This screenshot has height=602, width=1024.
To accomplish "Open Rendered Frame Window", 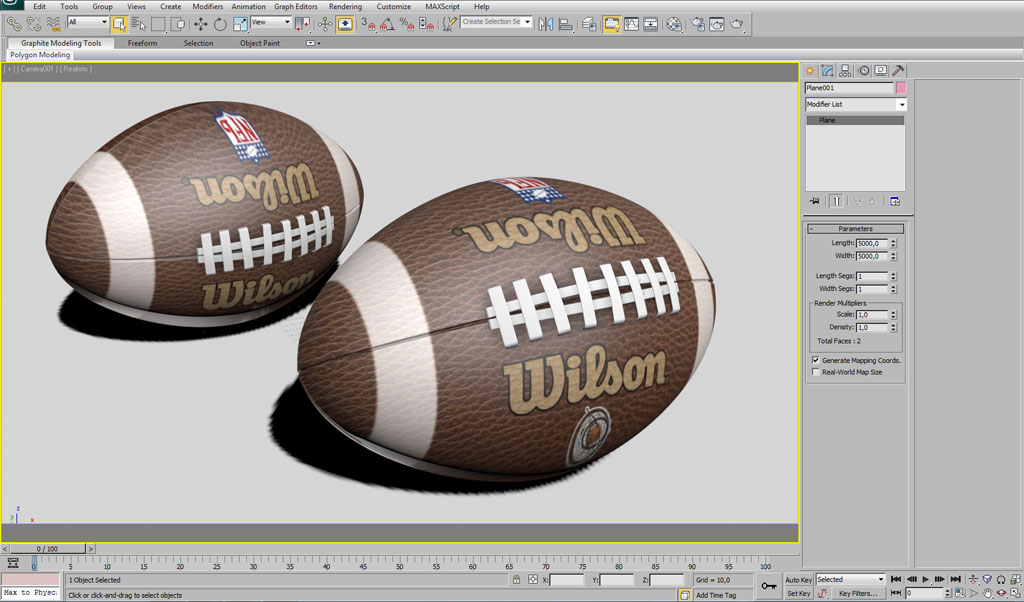I will [717, 24].
